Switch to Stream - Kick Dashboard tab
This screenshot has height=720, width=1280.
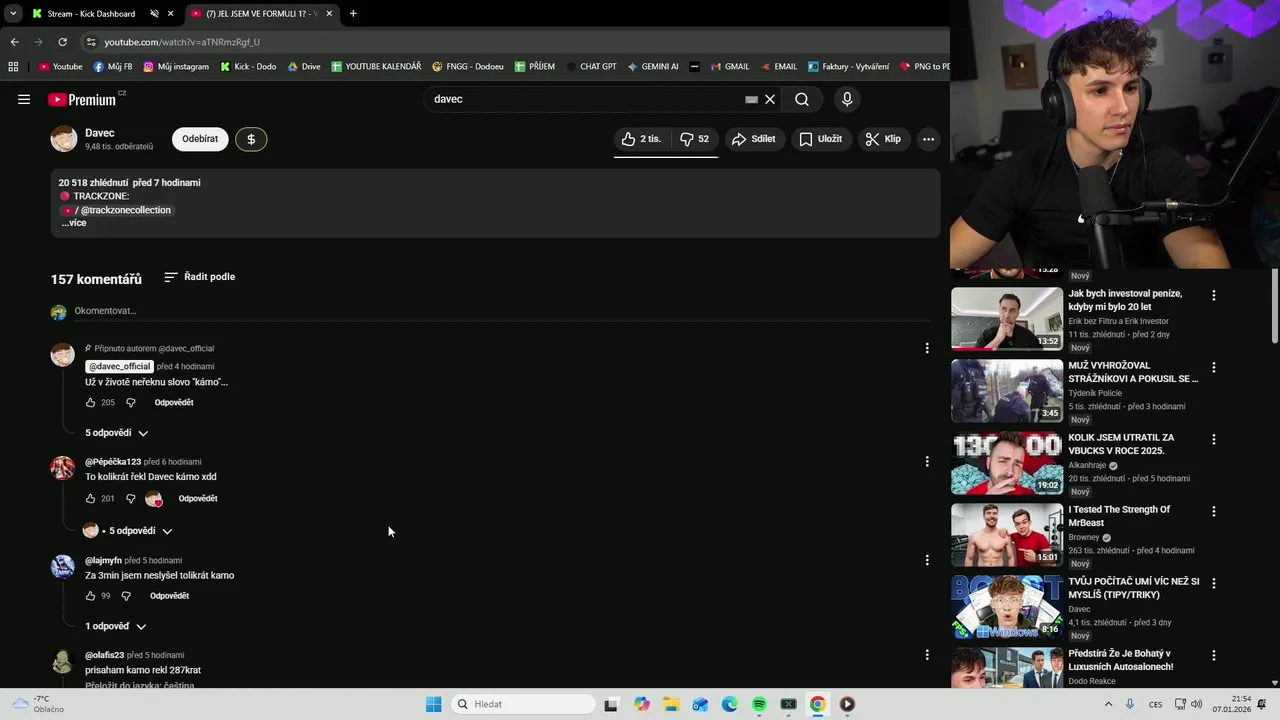[x=91, y=14]
